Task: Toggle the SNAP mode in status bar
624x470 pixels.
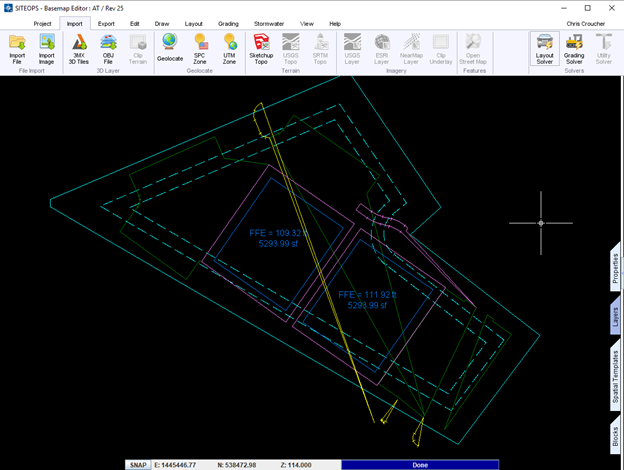Action: pos(138,464)
